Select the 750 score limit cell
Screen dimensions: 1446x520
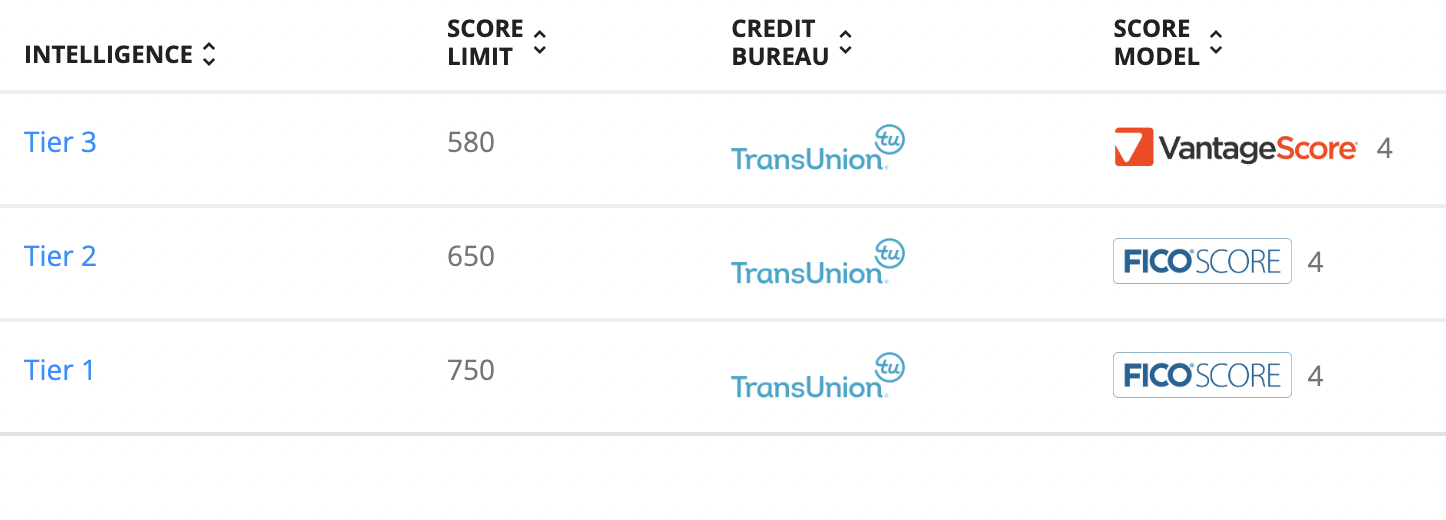click(471, 370)
